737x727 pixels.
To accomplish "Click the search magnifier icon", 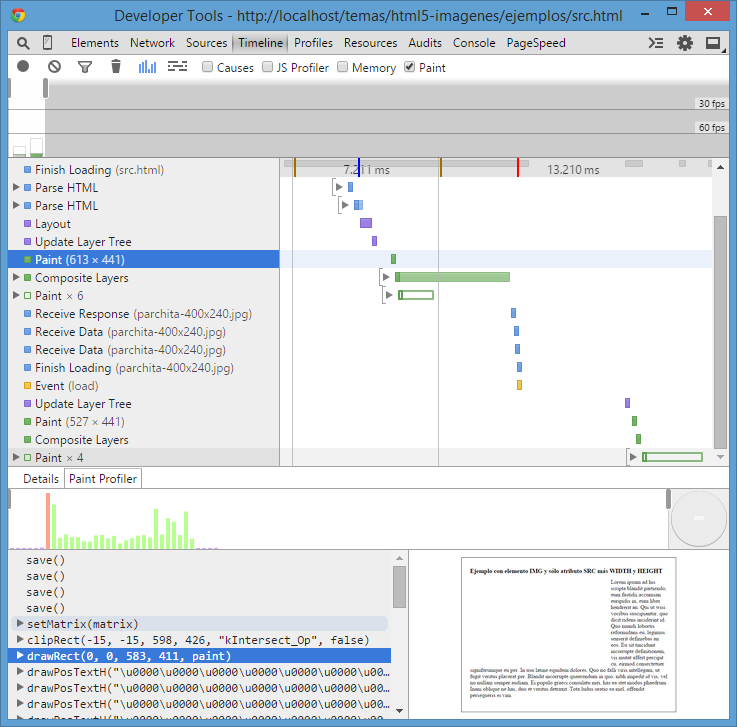I will (x=23, y=43).
